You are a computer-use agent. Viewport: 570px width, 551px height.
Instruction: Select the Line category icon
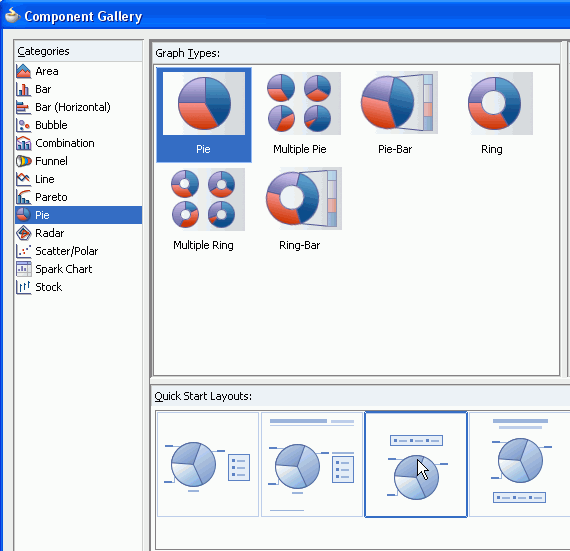(x=24, y=179)
